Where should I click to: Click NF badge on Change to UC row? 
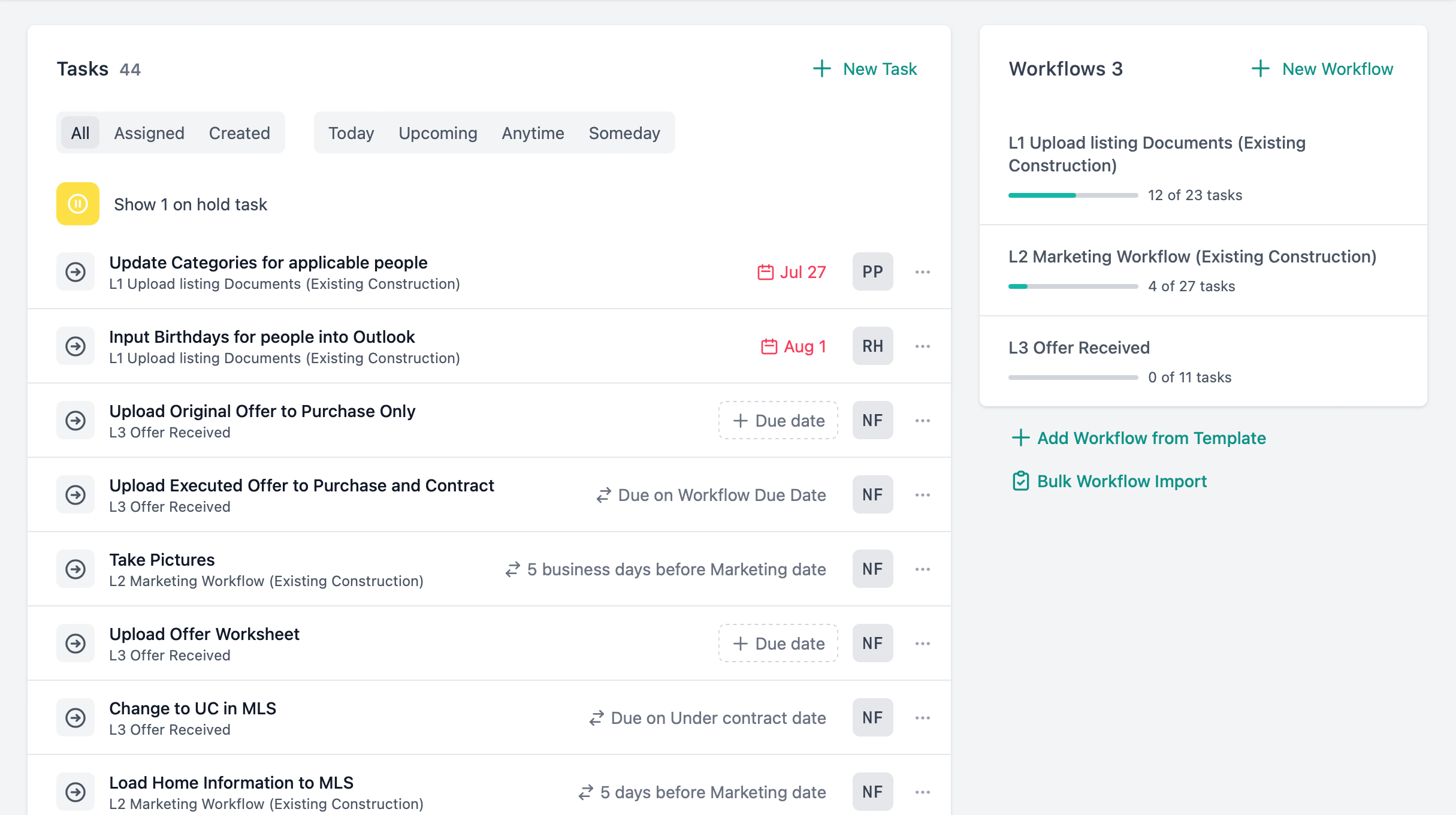tap(872, 718)
